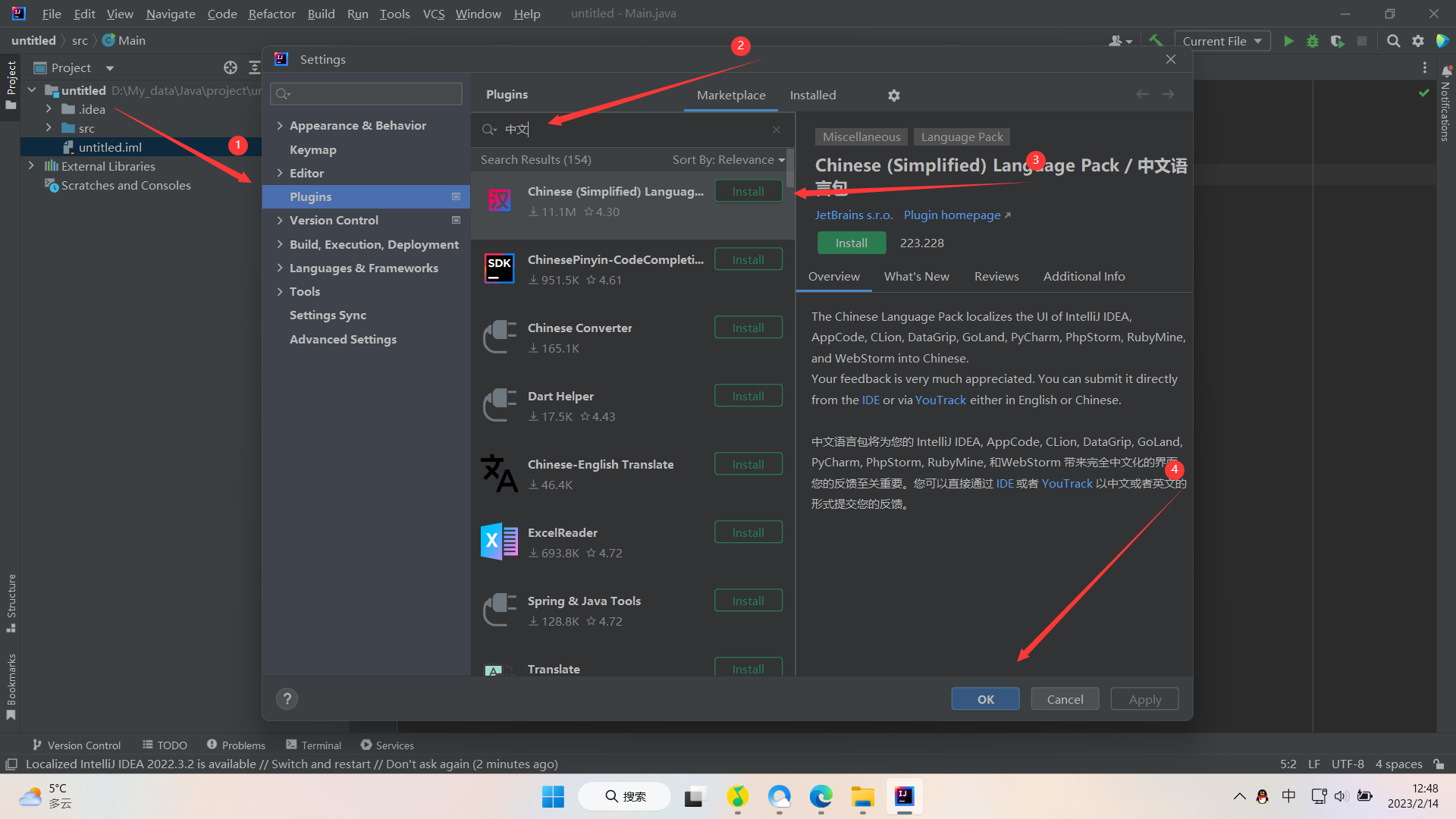
Task: Open the Reviews tab
Action: [x=996, y=276]
